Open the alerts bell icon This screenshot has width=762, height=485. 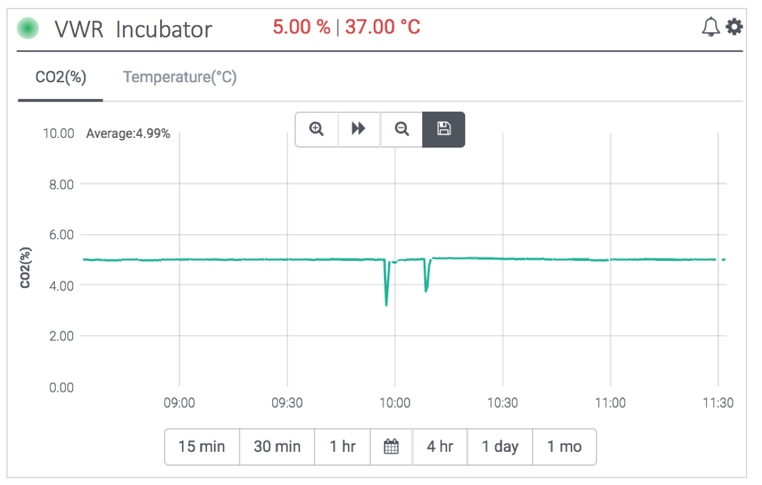710,27
